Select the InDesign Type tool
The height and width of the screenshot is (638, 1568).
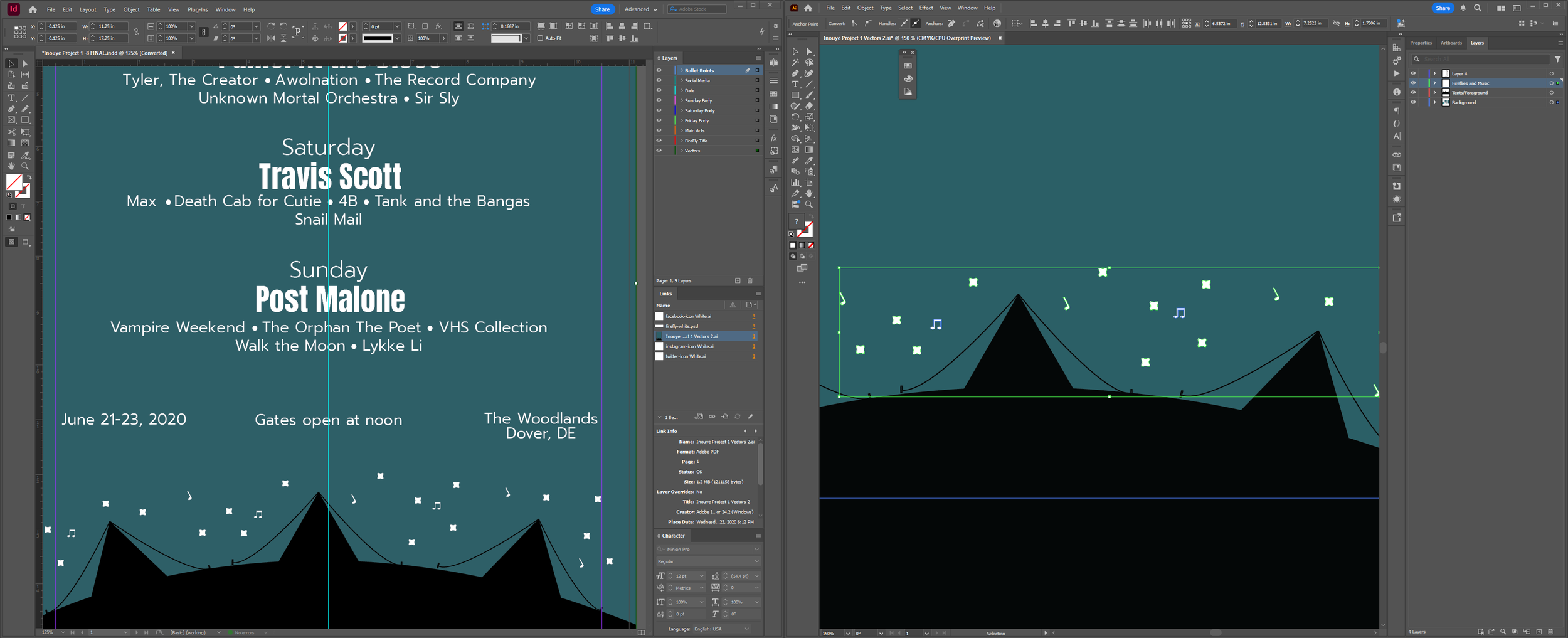point(11,98)
